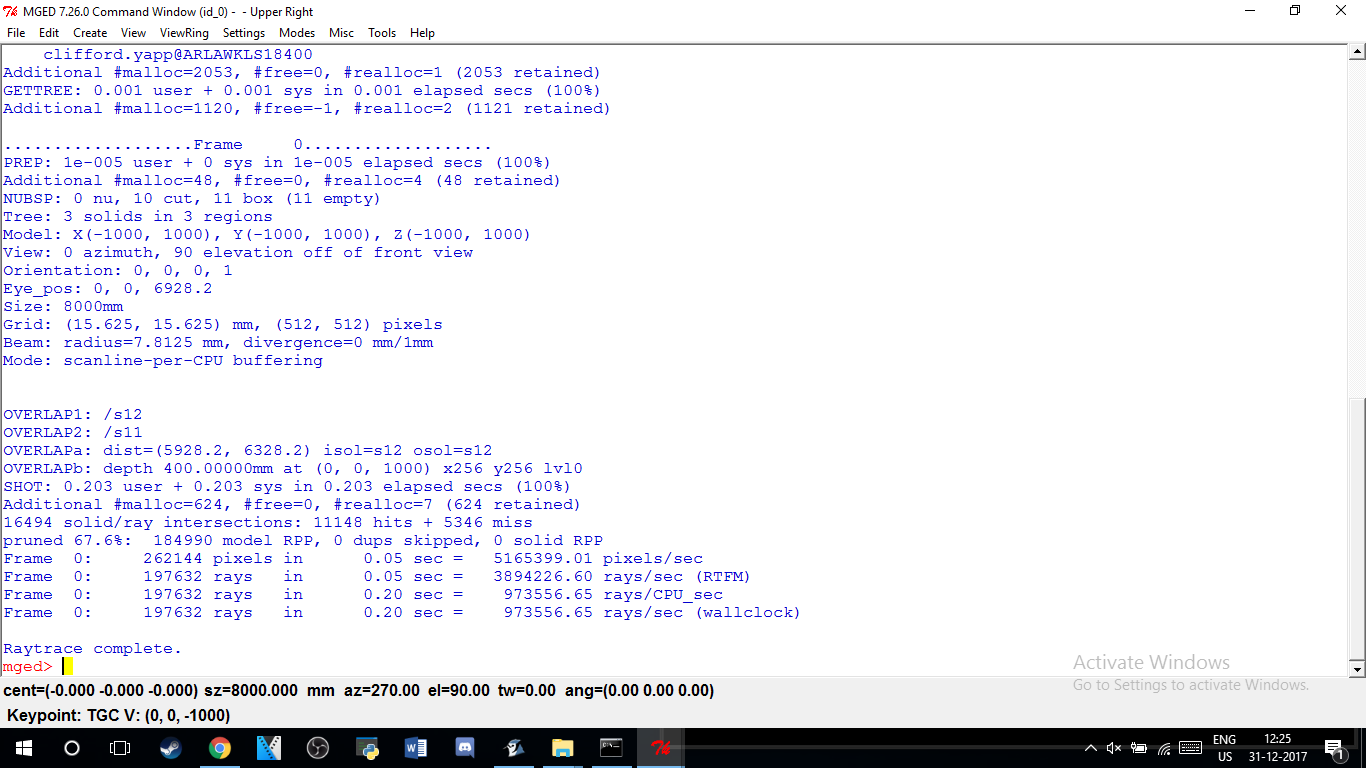Click the active MGED Tk taskbar icon
Image resolution: width=1366 pixels, height=768 pixels.
[661, 748]
